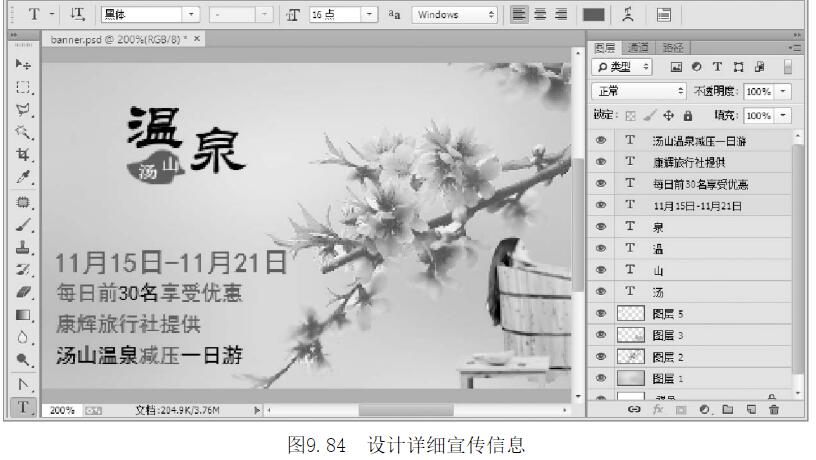Click the delete layer trash icon
Image resolution: width=816 pixels, height=460 pixels.
[773, 410]
